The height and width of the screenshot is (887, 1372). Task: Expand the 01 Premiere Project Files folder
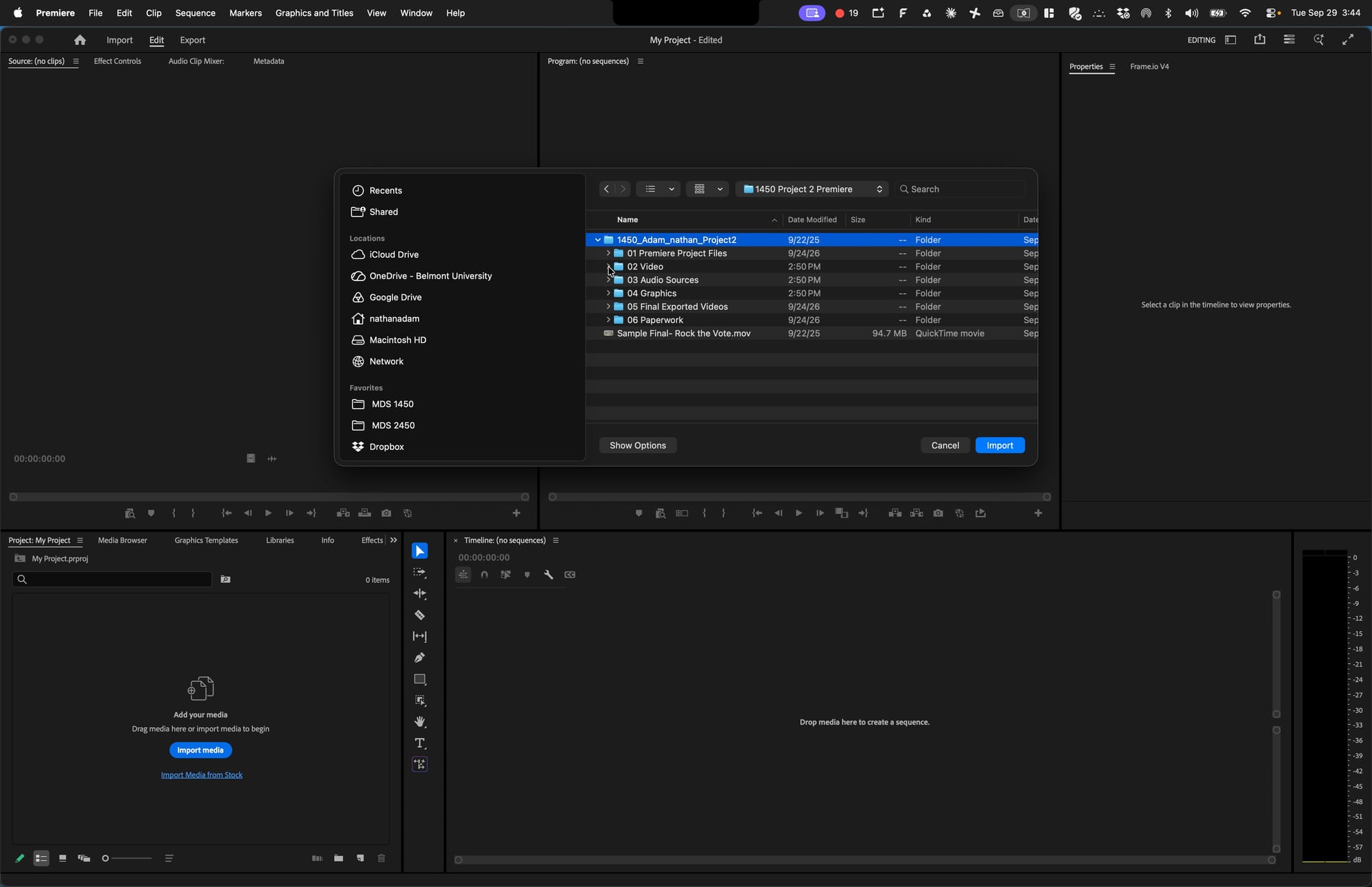point(608,253)
